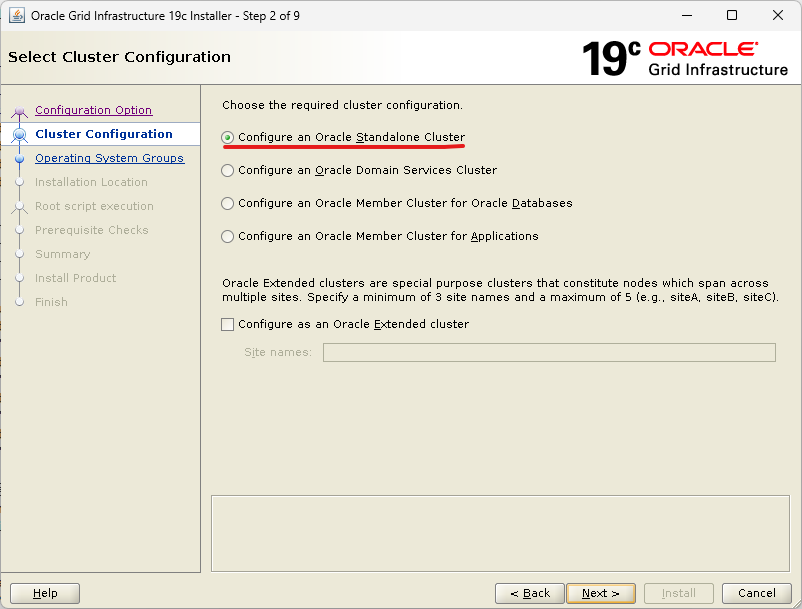Click the Summary step text
The image size is (802, 609).
(x=62, y=254)
